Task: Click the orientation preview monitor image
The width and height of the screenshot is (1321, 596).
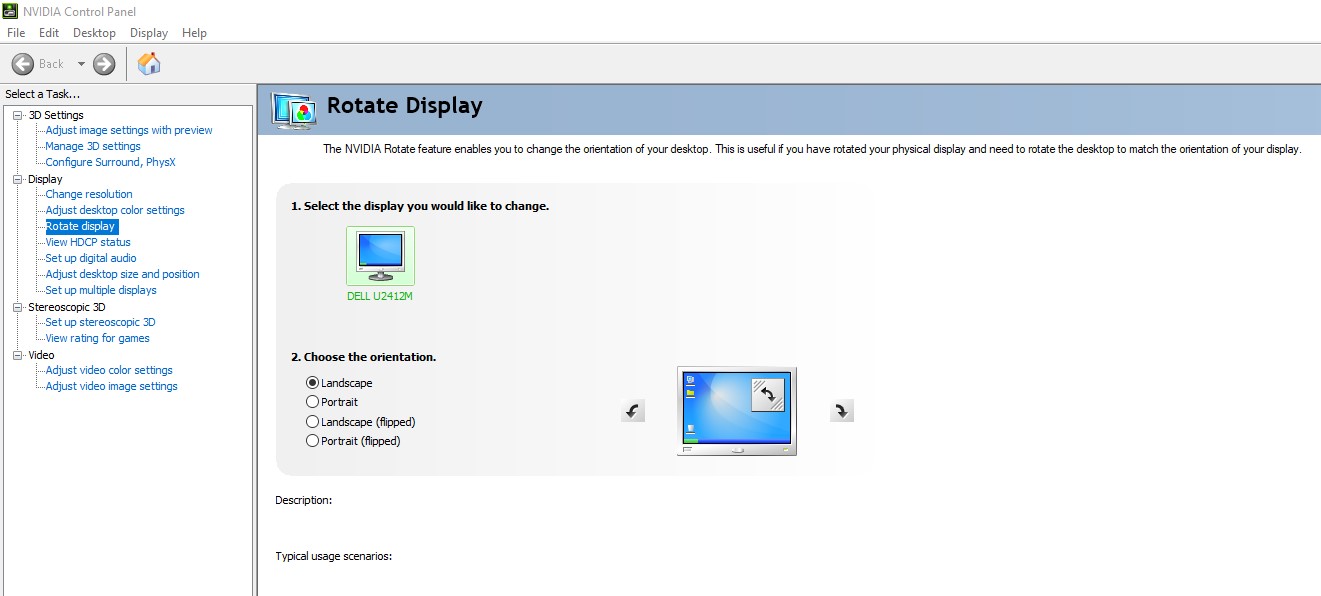Action: [x=737, y=411]
